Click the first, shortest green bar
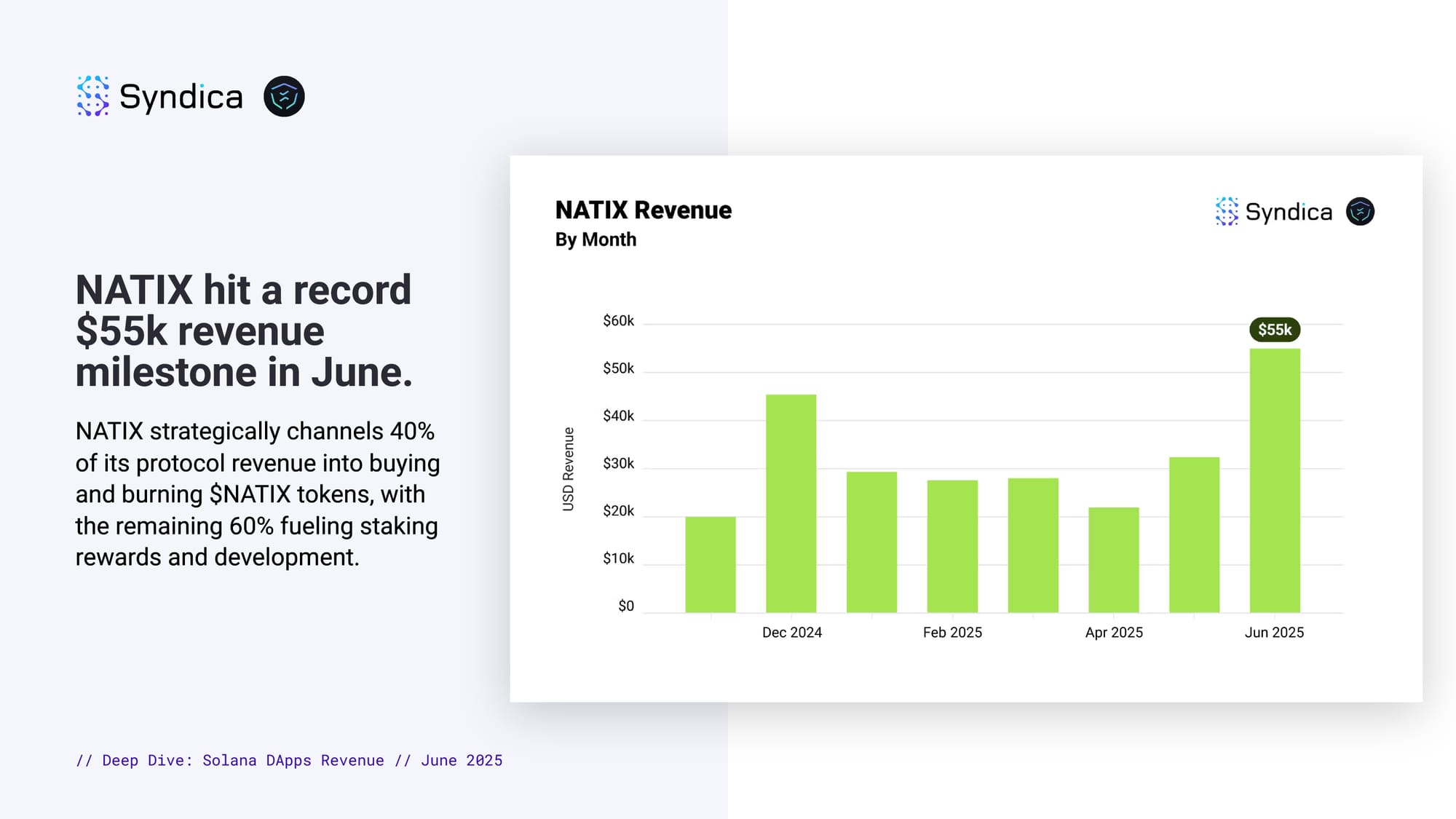 (710, 564)
